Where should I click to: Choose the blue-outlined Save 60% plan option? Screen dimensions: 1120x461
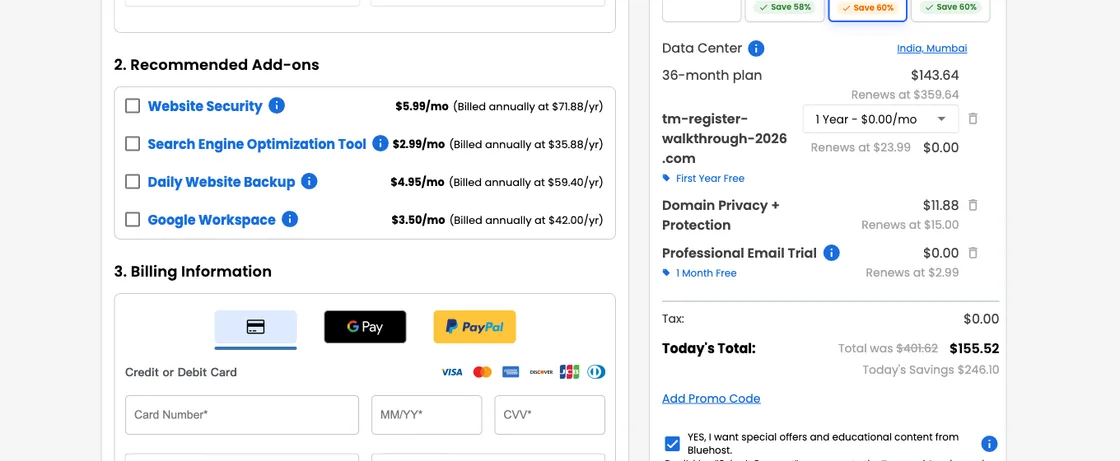point(867,9)
